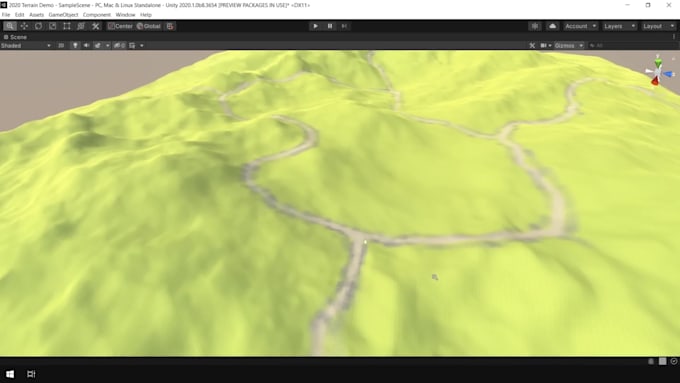Expand the scene effects options arrow
Viewport: 680px width, 383px height.
pos(108,46)
